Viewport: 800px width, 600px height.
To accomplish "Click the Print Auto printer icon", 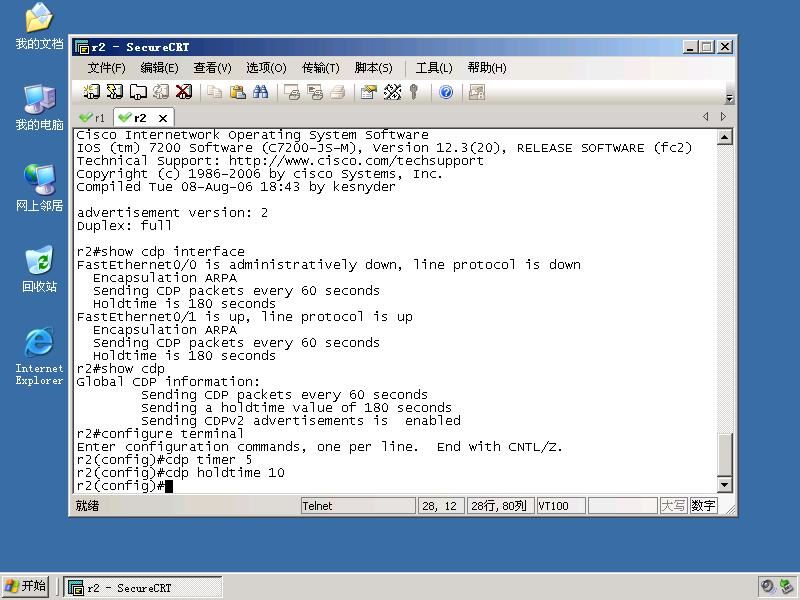I will (338, 92).
